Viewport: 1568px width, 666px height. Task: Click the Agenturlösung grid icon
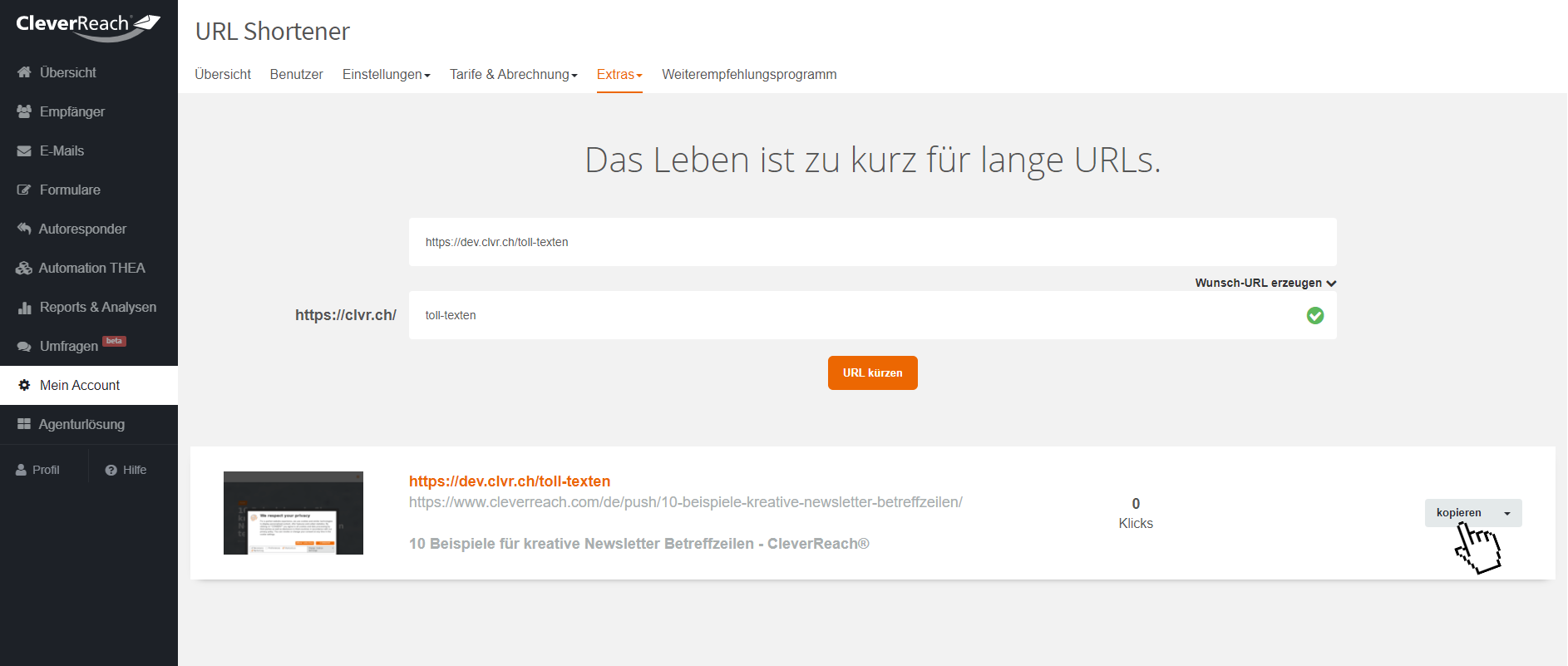[24, 424]
